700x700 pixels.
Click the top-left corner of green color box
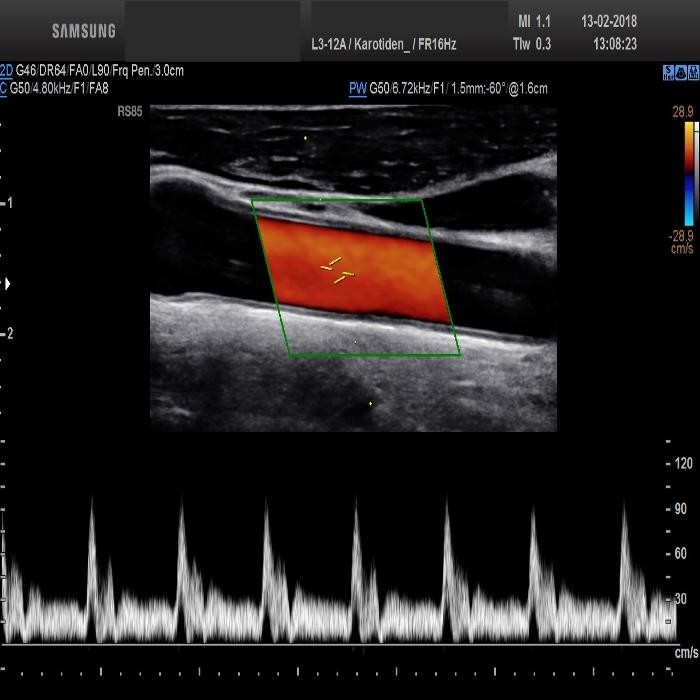(252, 201)
